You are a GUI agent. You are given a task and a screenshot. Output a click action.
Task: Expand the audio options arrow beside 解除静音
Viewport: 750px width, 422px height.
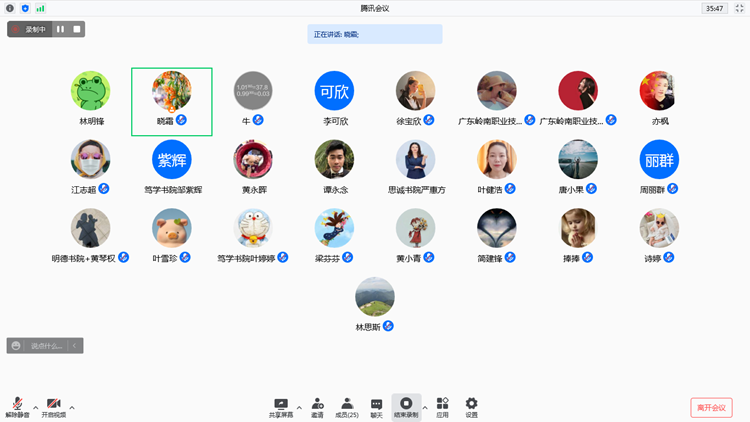[36, 407]
